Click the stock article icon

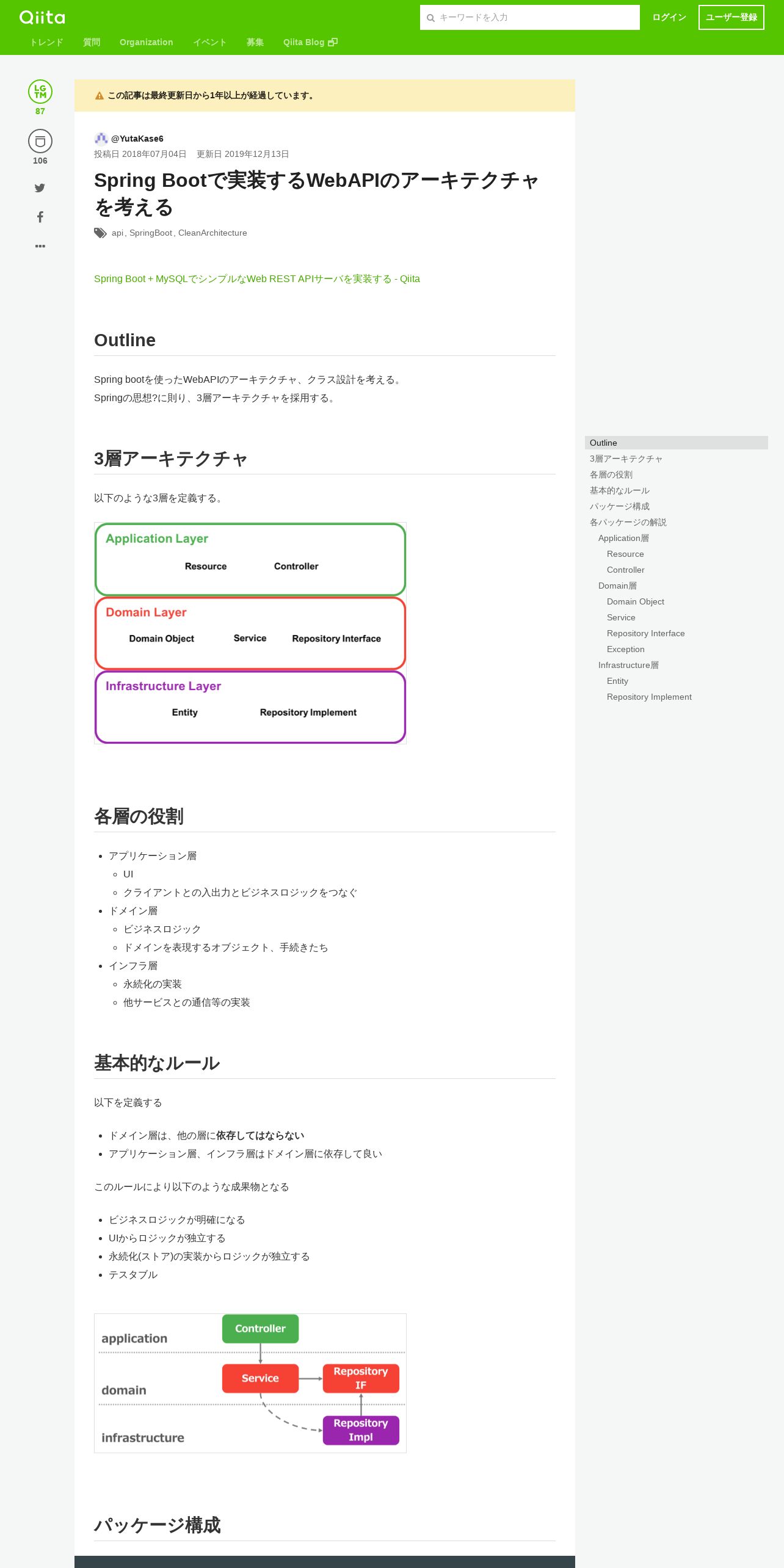[x=40, y=141]
